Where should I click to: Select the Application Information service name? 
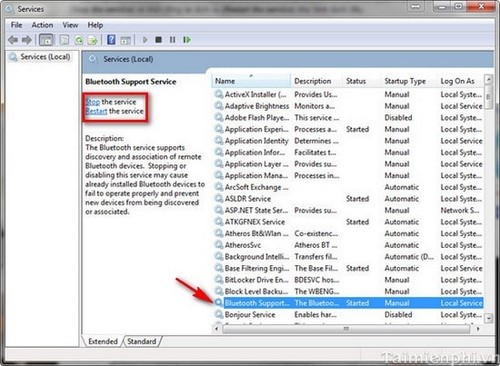tap(255, 153)
